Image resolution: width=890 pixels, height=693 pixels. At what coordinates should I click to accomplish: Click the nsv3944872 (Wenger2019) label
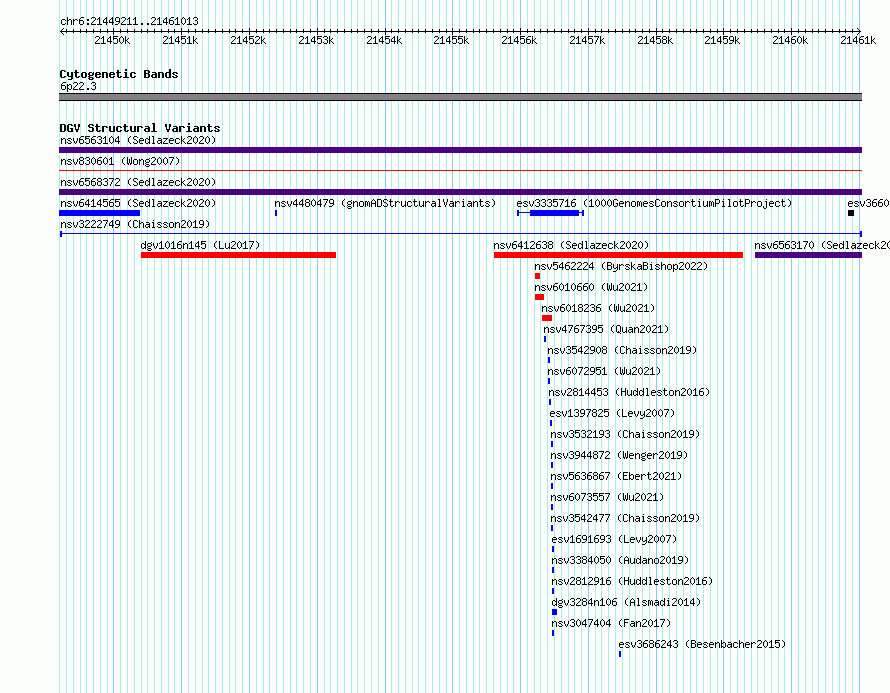click(x=619, y=455)
